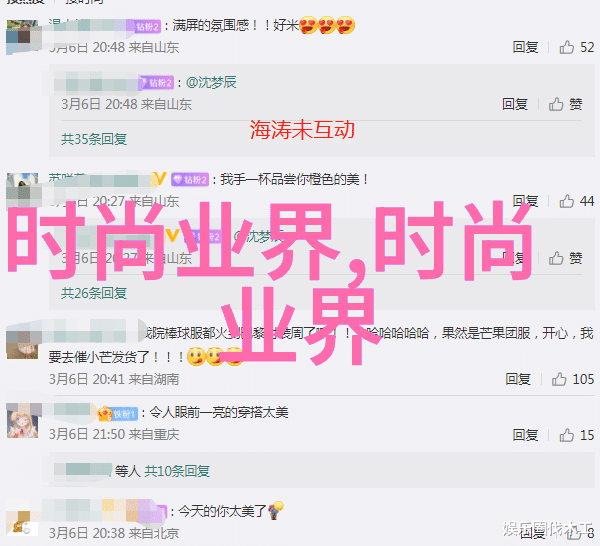Expand the 共10条回复 replies

(x=177, y=471)
